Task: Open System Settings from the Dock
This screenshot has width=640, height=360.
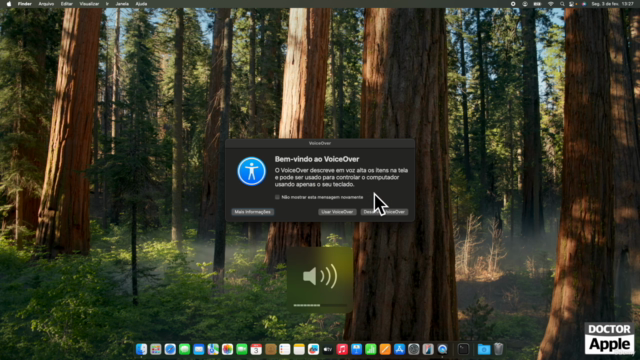Action: pyautogui.click(x=413, y=349)
